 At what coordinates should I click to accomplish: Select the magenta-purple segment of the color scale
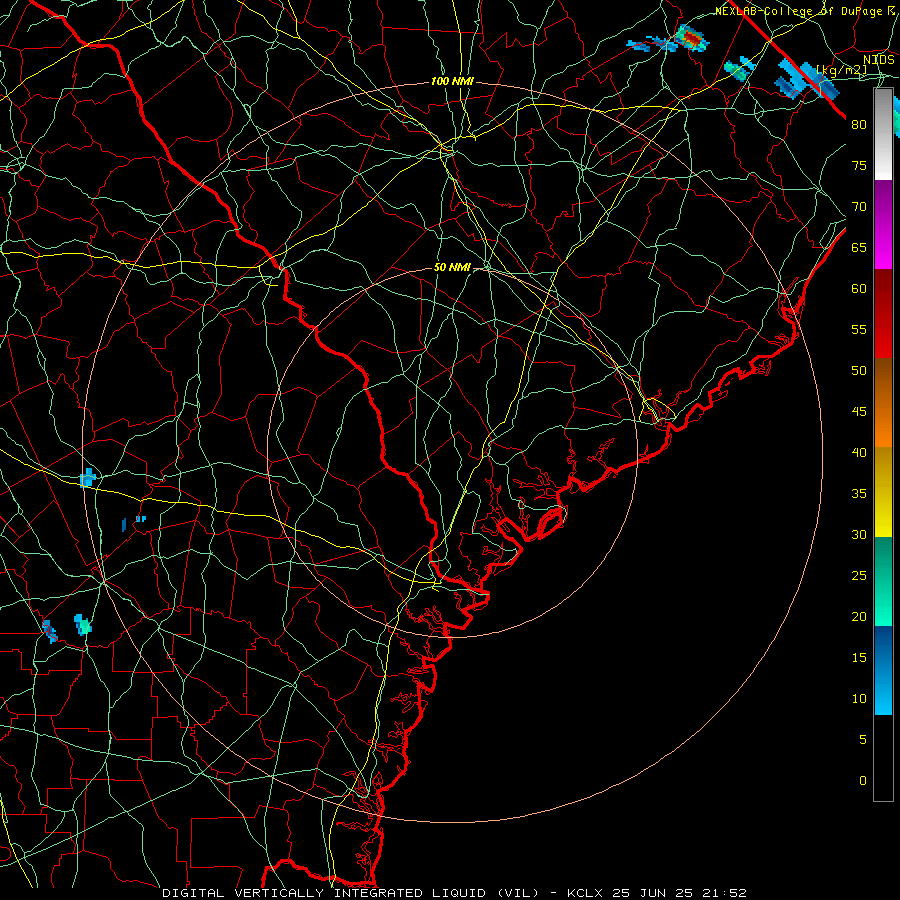[883, 224]
